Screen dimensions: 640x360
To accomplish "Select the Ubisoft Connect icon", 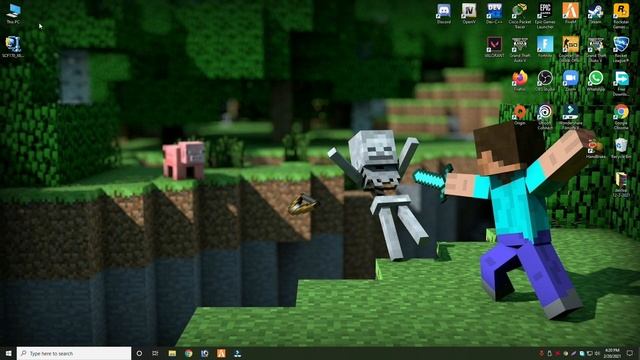I will pos(545,116).
